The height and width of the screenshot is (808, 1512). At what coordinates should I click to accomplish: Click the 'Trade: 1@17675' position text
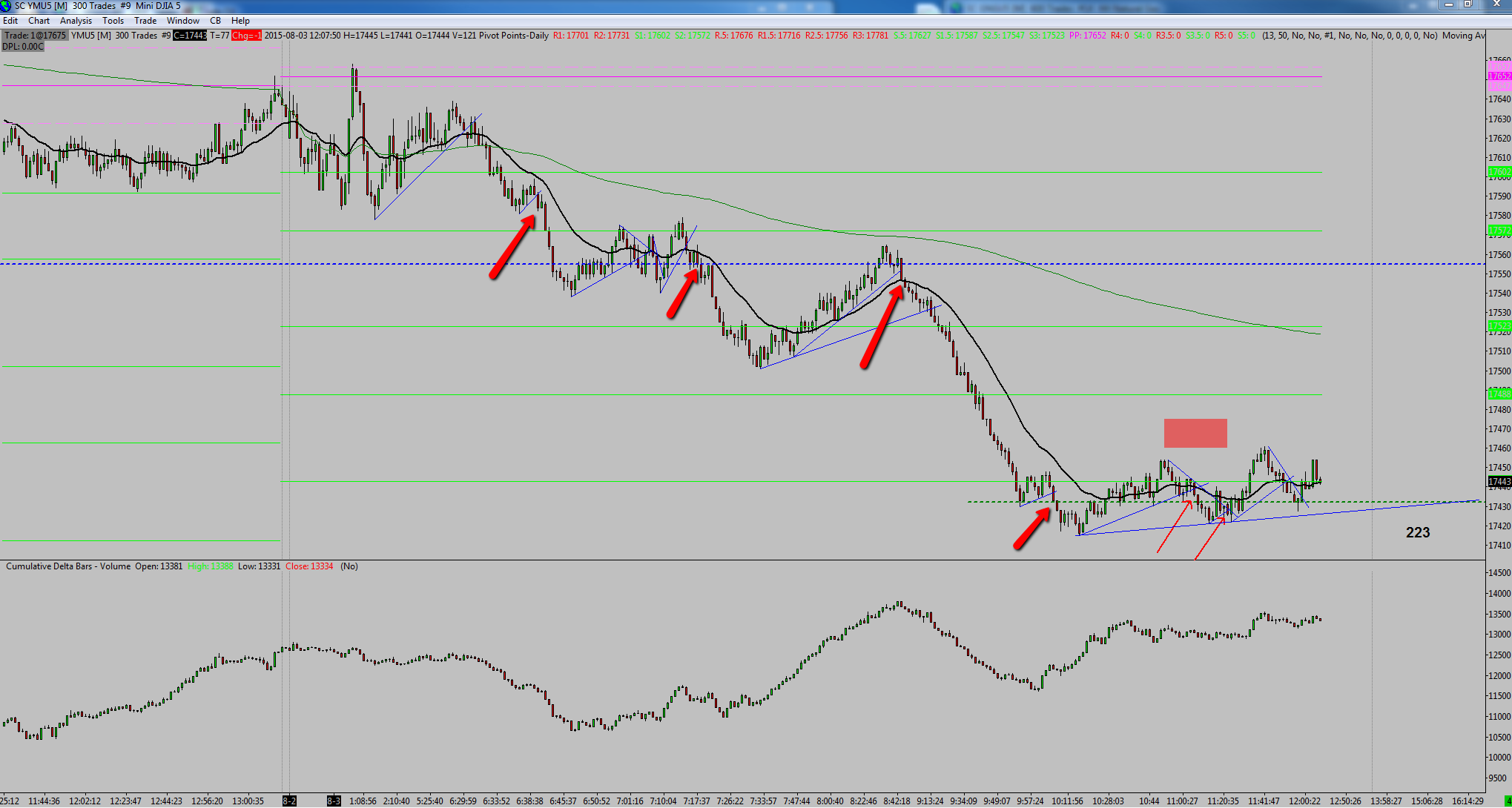coord(36,36)
